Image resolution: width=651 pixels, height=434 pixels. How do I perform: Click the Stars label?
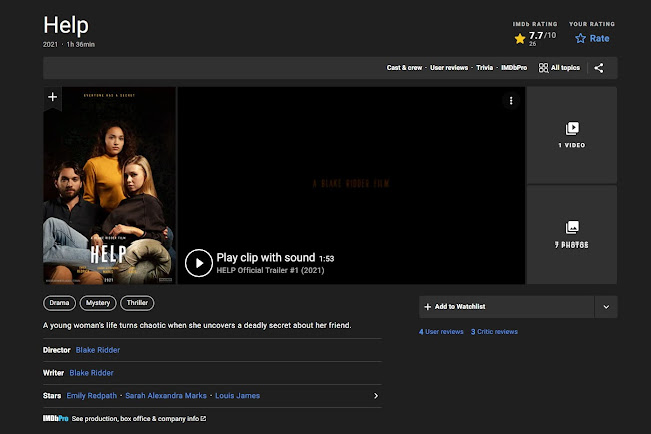(52, 396)
